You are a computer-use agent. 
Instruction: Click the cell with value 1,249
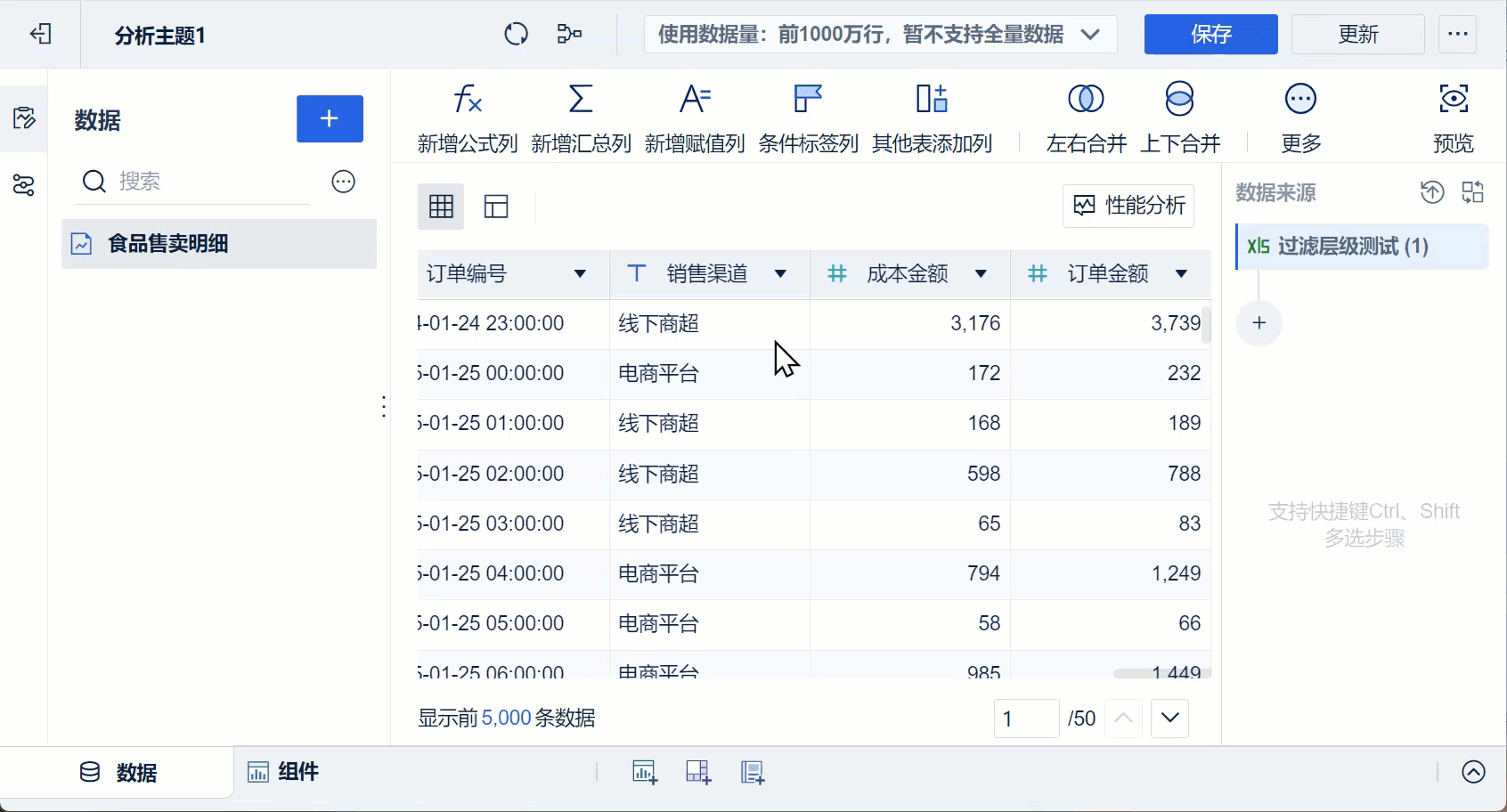tap(1111, 574)
